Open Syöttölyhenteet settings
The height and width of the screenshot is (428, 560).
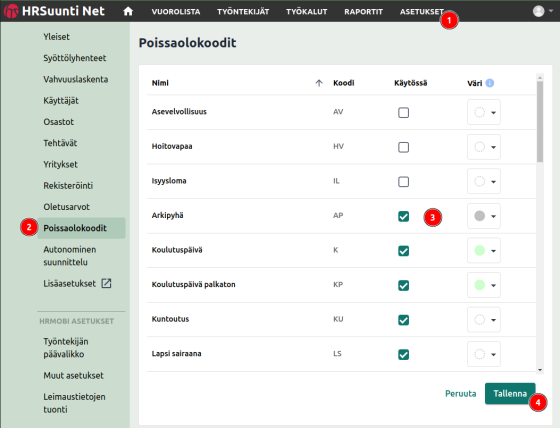75,58
